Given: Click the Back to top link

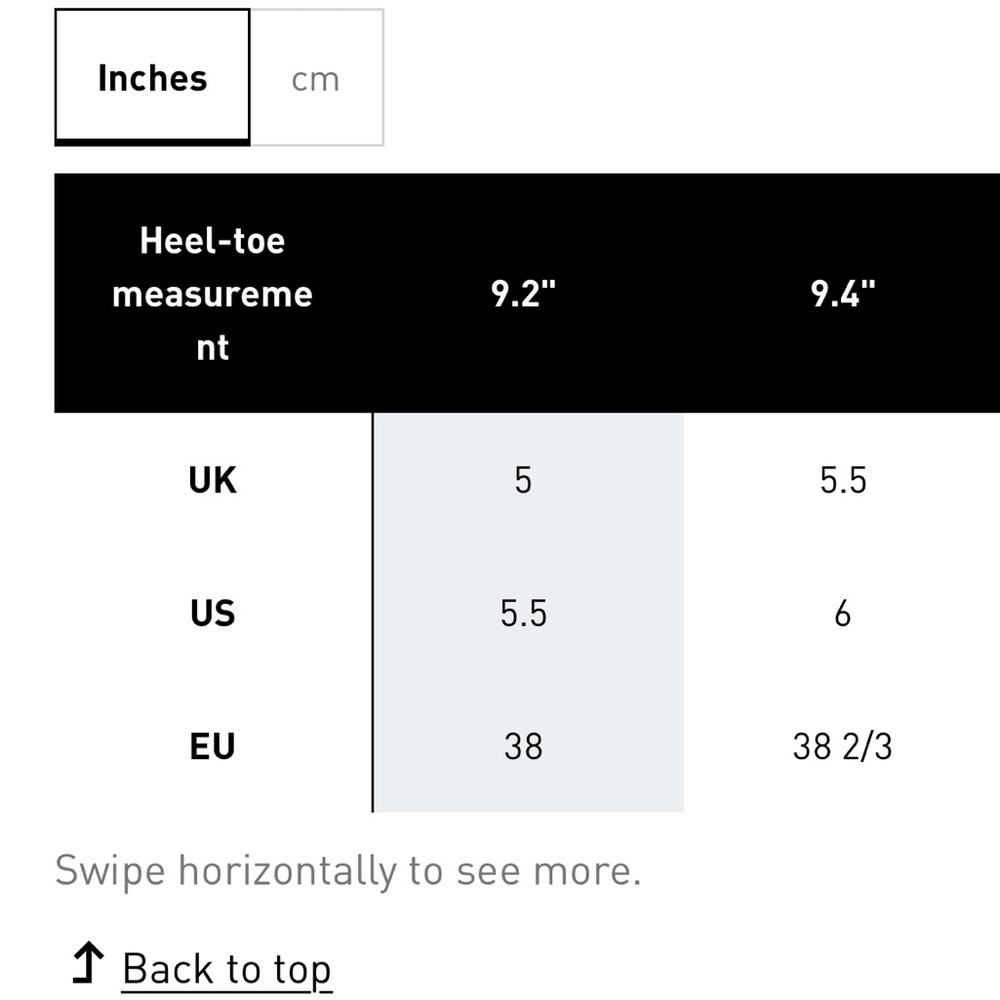Looking at the screenshot, I should (226, 969).
